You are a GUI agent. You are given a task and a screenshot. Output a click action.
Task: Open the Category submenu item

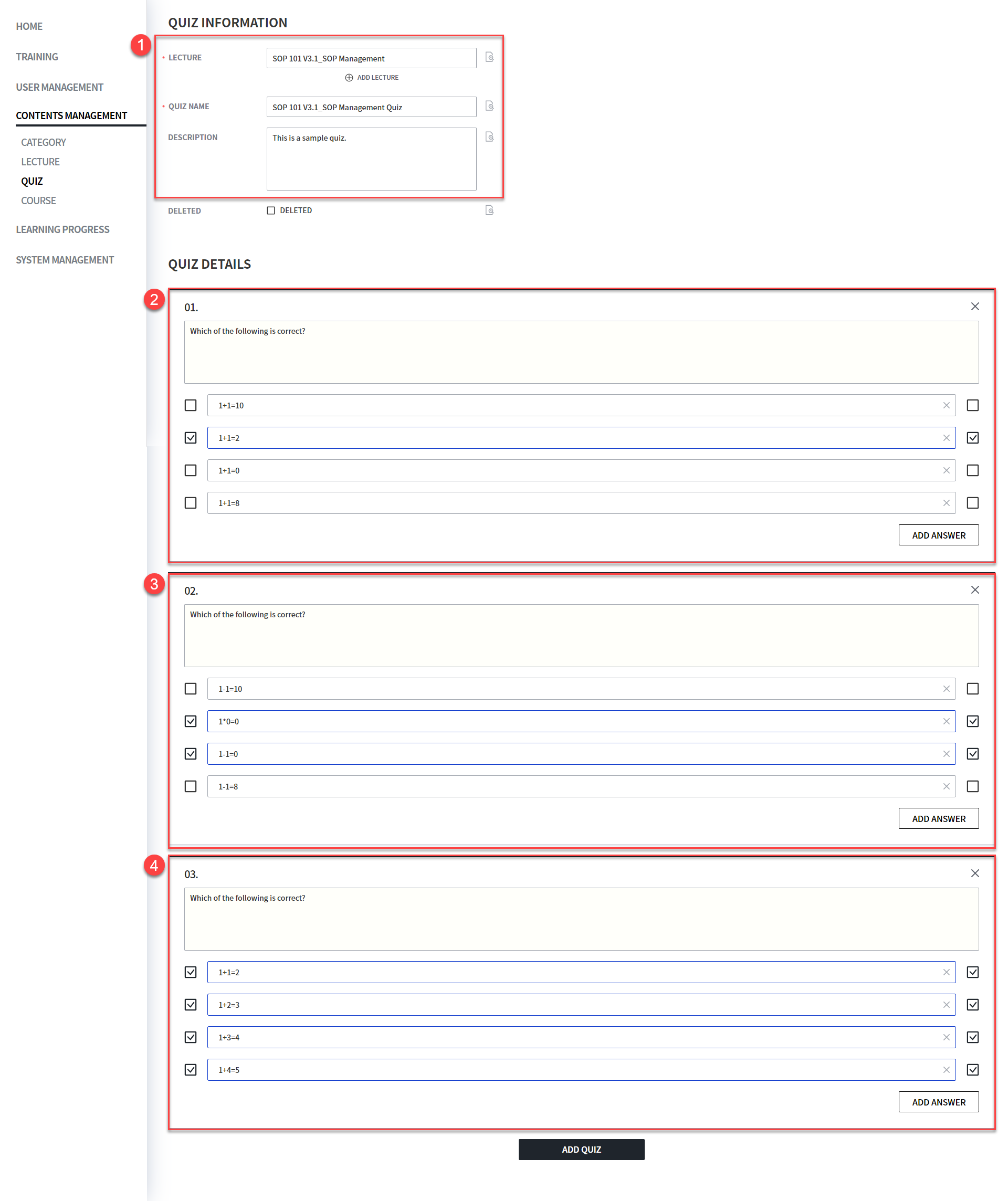point(44,142)
